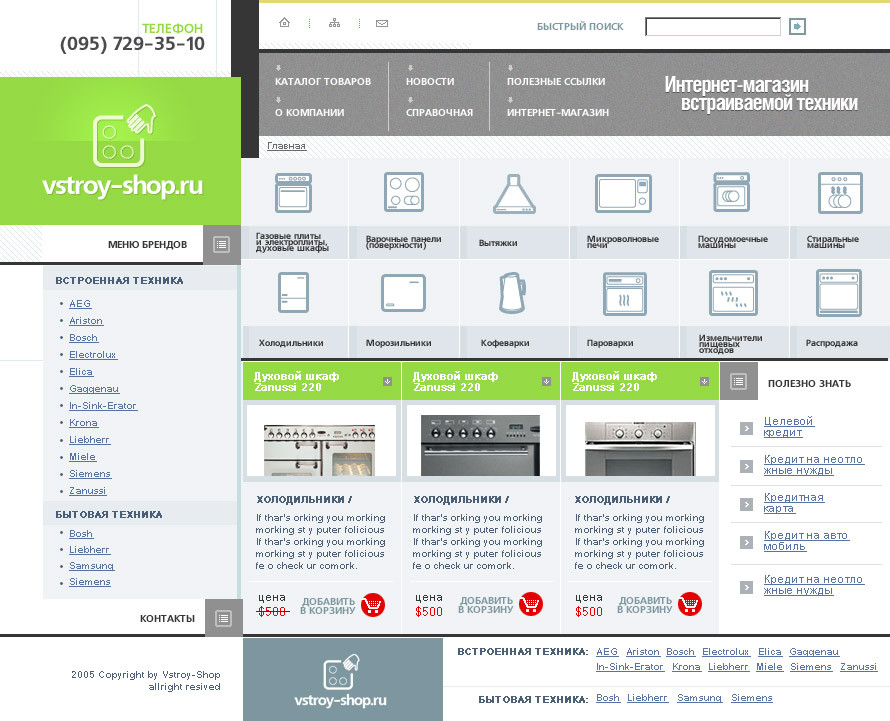Go to СПРАВОЧНАЯ menu item
Screen dimensions: 890x721
(x=439, y=112)
